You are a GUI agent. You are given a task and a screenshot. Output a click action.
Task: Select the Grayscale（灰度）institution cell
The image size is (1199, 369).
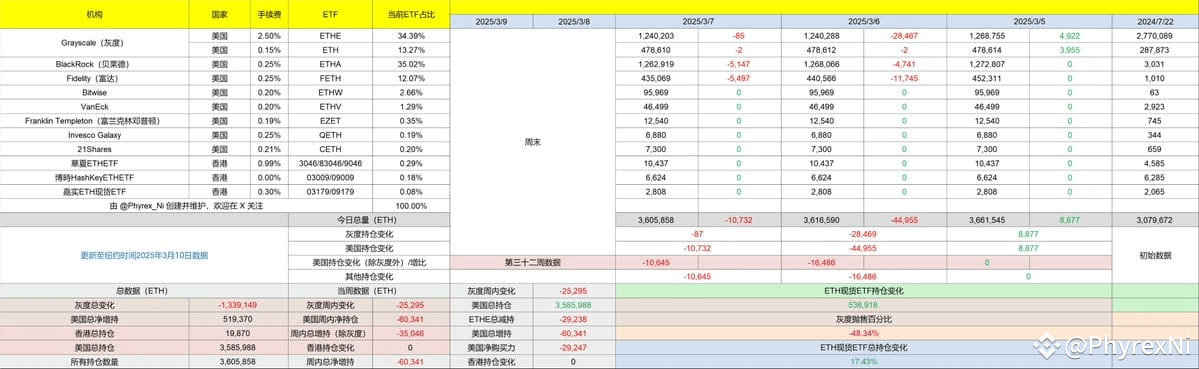[x=95, y=43]
